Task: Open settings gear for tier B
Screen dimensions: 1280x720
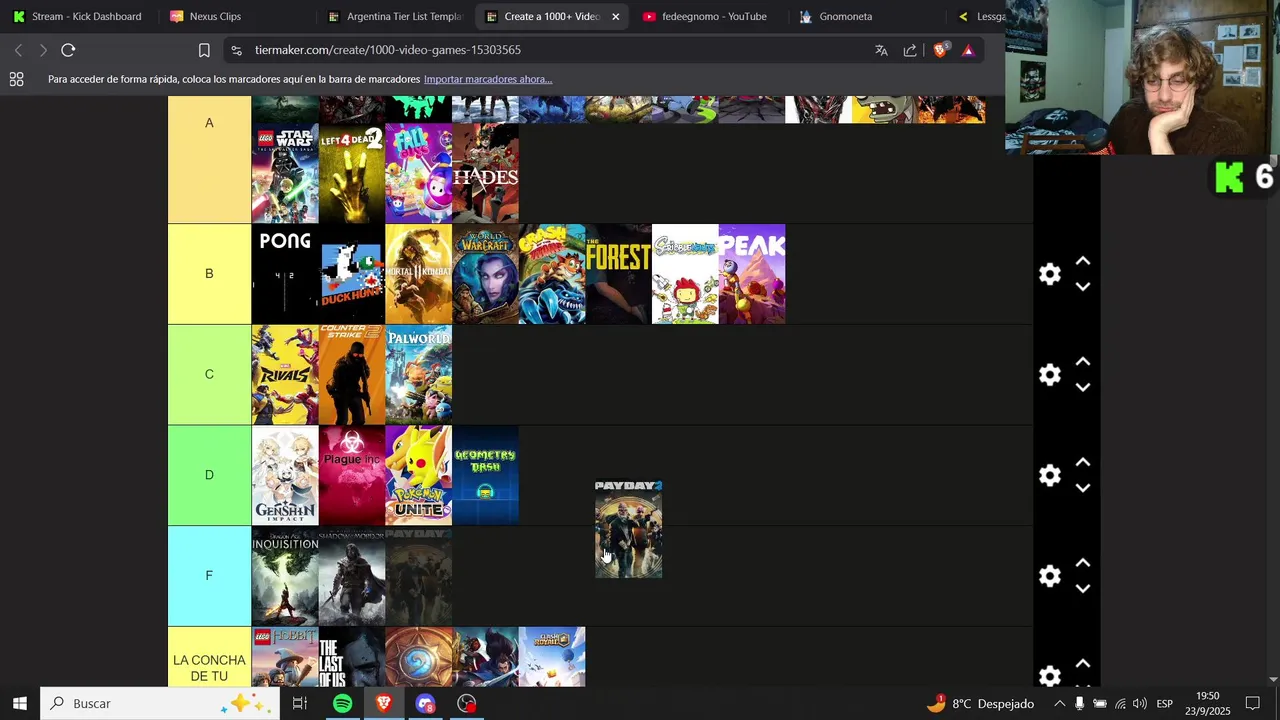Action: coord(1049,274)
